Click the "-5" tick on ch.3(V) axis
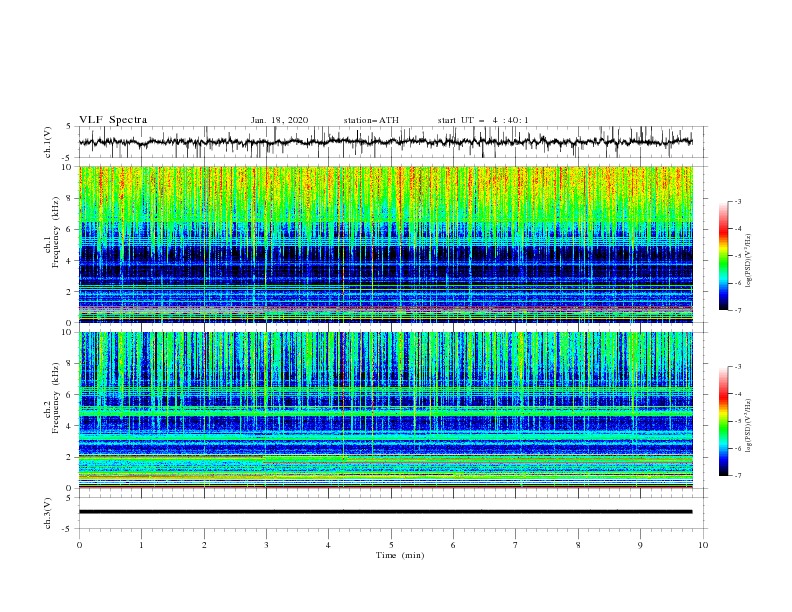The height and width of the screenshot is (612, 792). [x=68, y=529]
